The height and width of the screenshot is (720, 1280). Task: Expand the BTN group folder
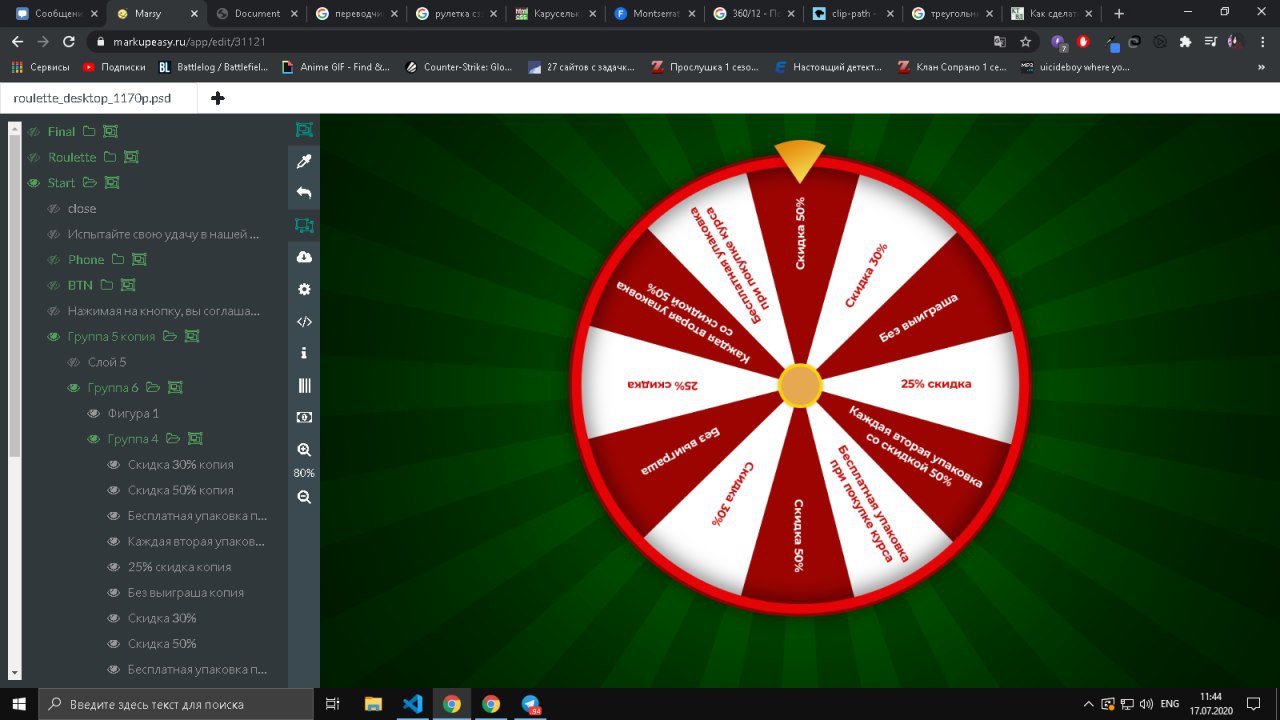(106, 285)
